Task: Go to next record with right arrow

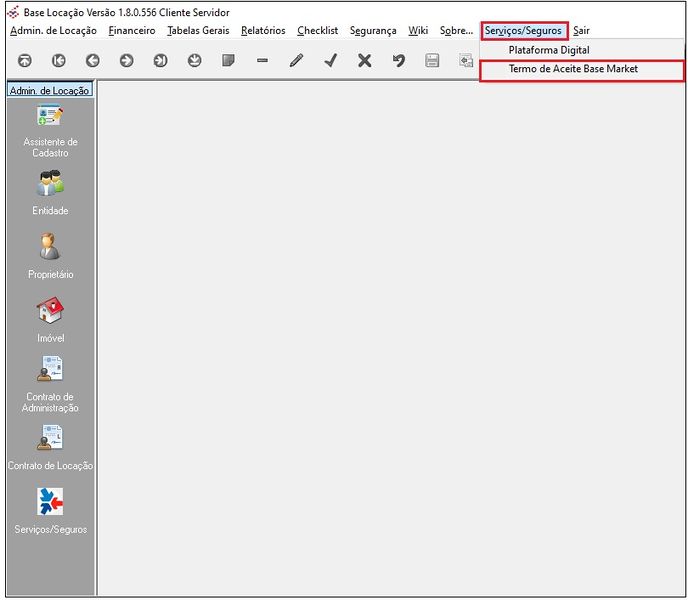Action: 126,61
